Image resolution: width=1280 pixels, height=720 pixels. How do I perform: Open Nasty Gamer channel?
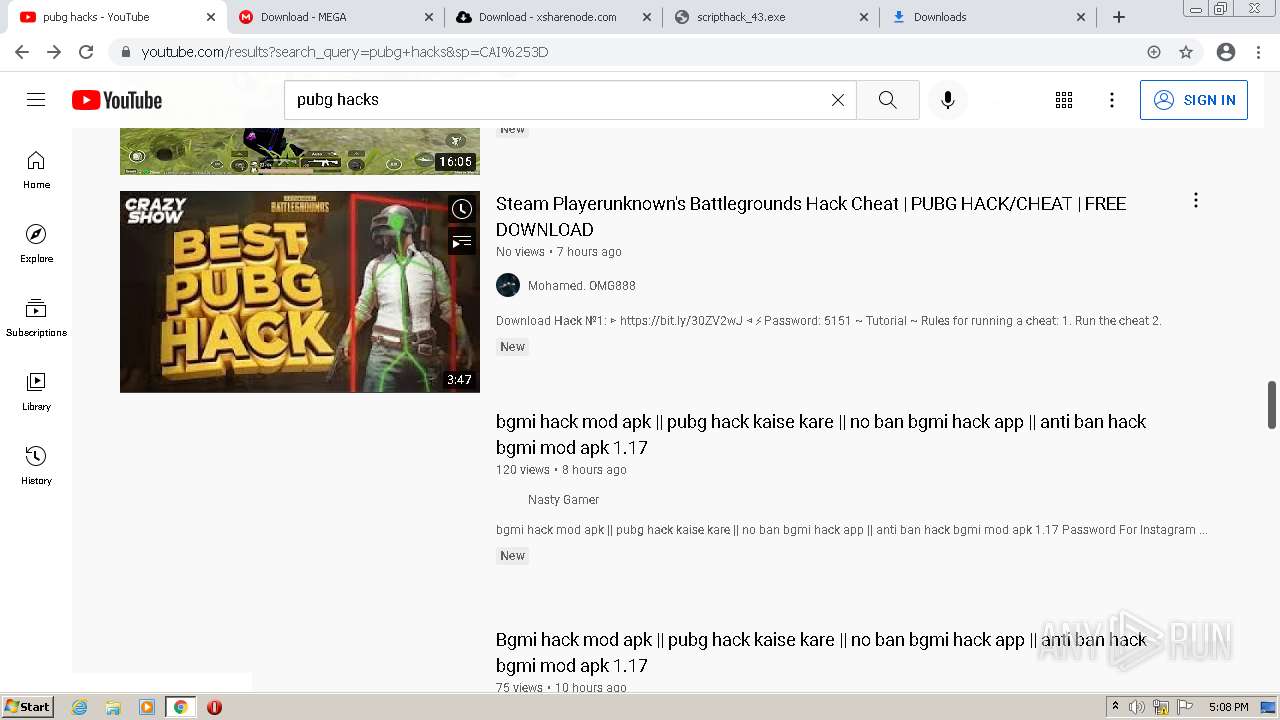pyautogui.click(x=564, y=500)
